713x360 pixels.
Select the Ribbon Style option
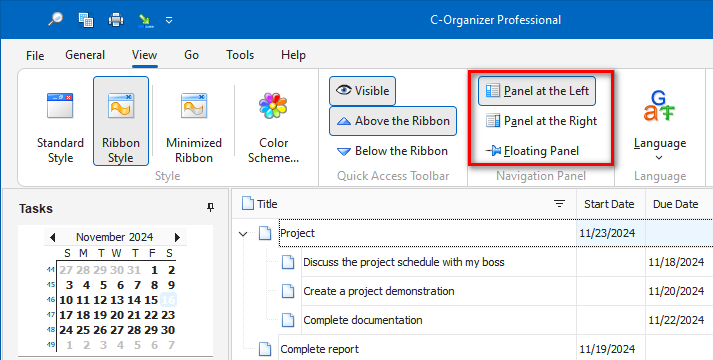coord(121,121)
